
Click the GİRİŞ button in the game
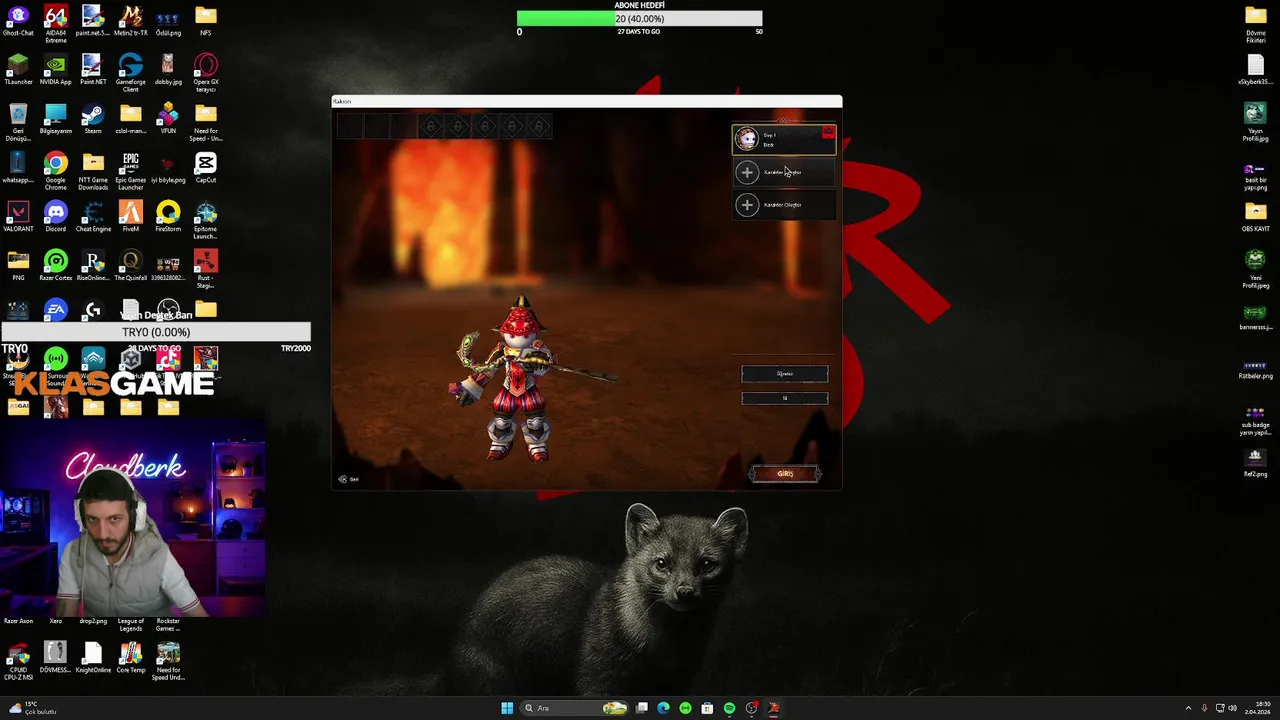tap(785, 474)
